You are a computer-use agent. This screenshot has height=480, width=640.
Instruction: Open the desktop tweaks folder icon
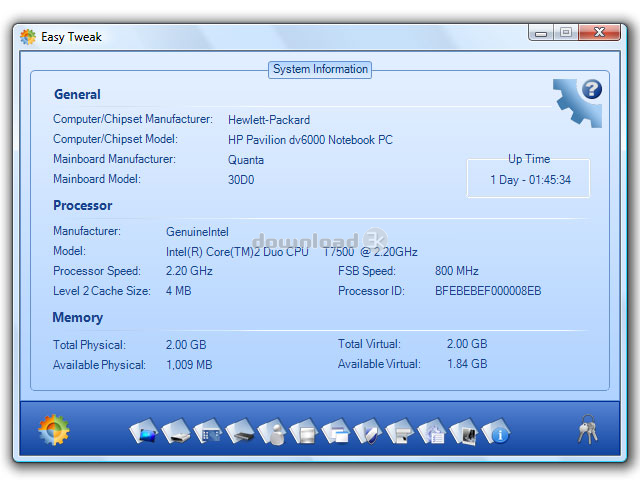[x=144, y=432]
